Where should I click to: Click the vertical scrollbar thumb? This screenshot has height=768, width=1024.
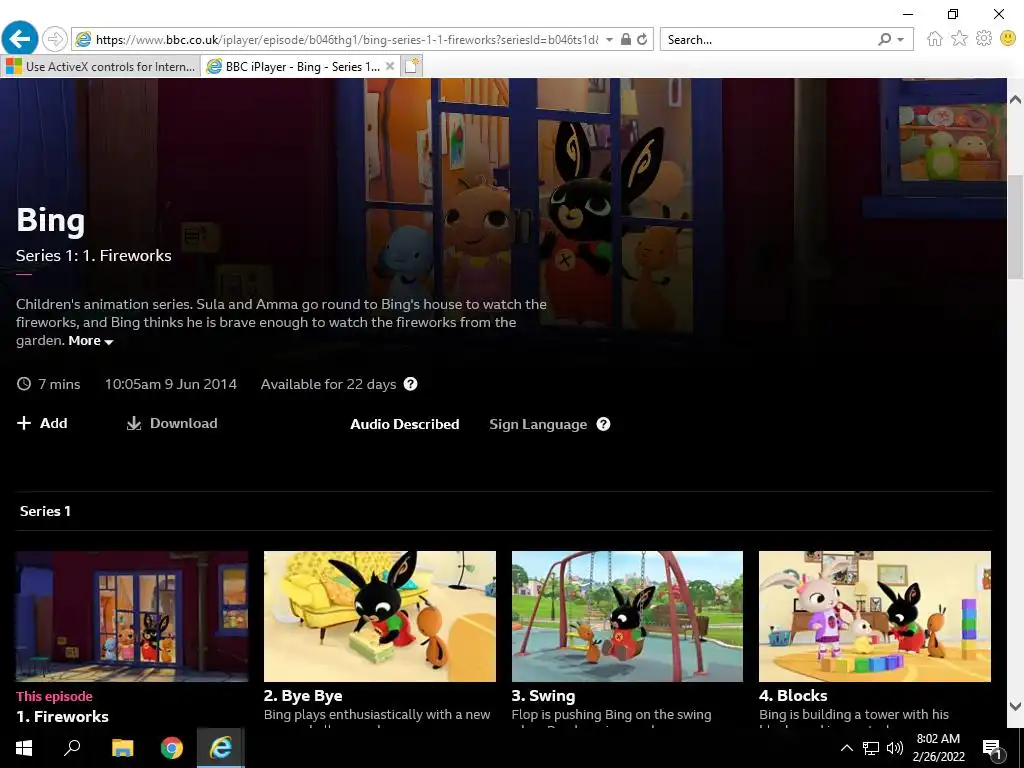pyautogui.click(x=1016, y=227)
